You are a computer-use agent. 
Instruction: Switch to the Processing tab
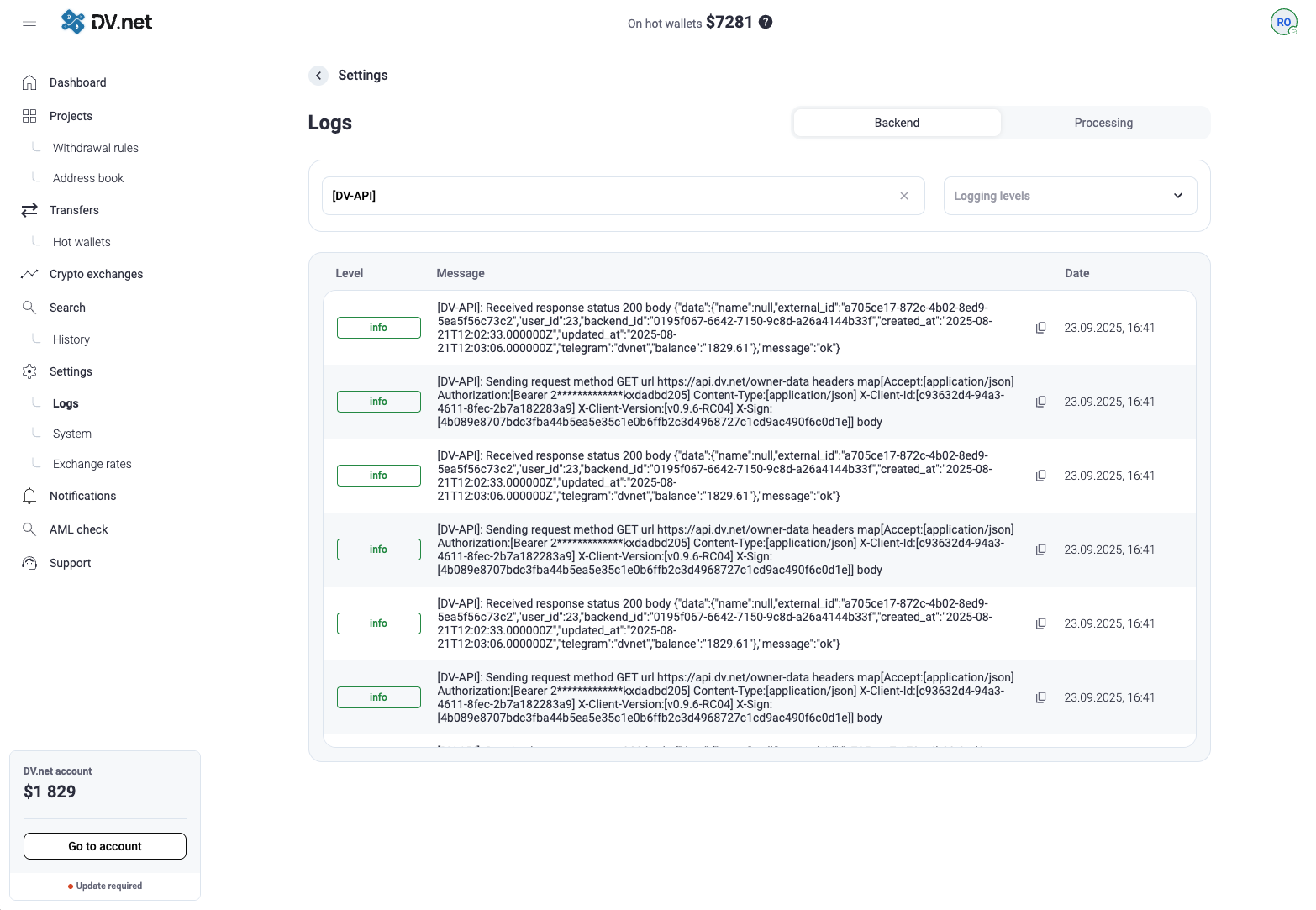pos(1103,123)
